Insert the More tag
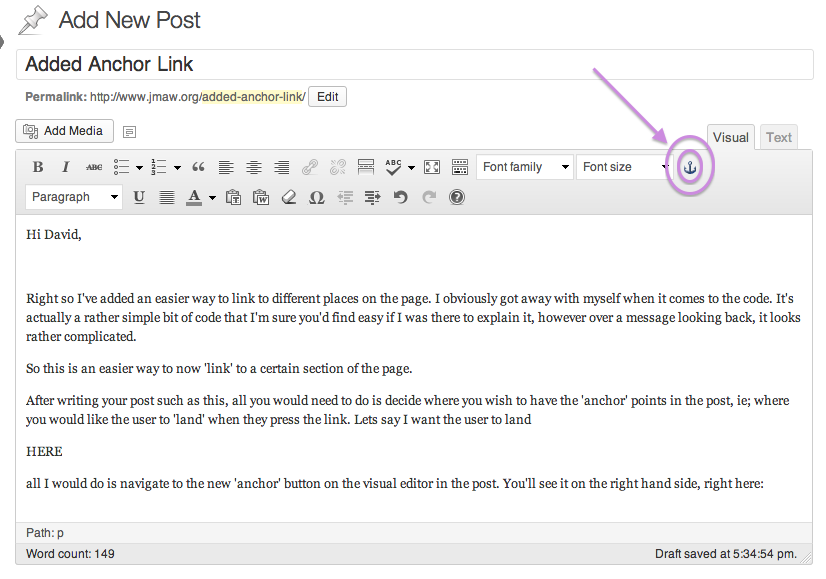 (x=366, y=168)
